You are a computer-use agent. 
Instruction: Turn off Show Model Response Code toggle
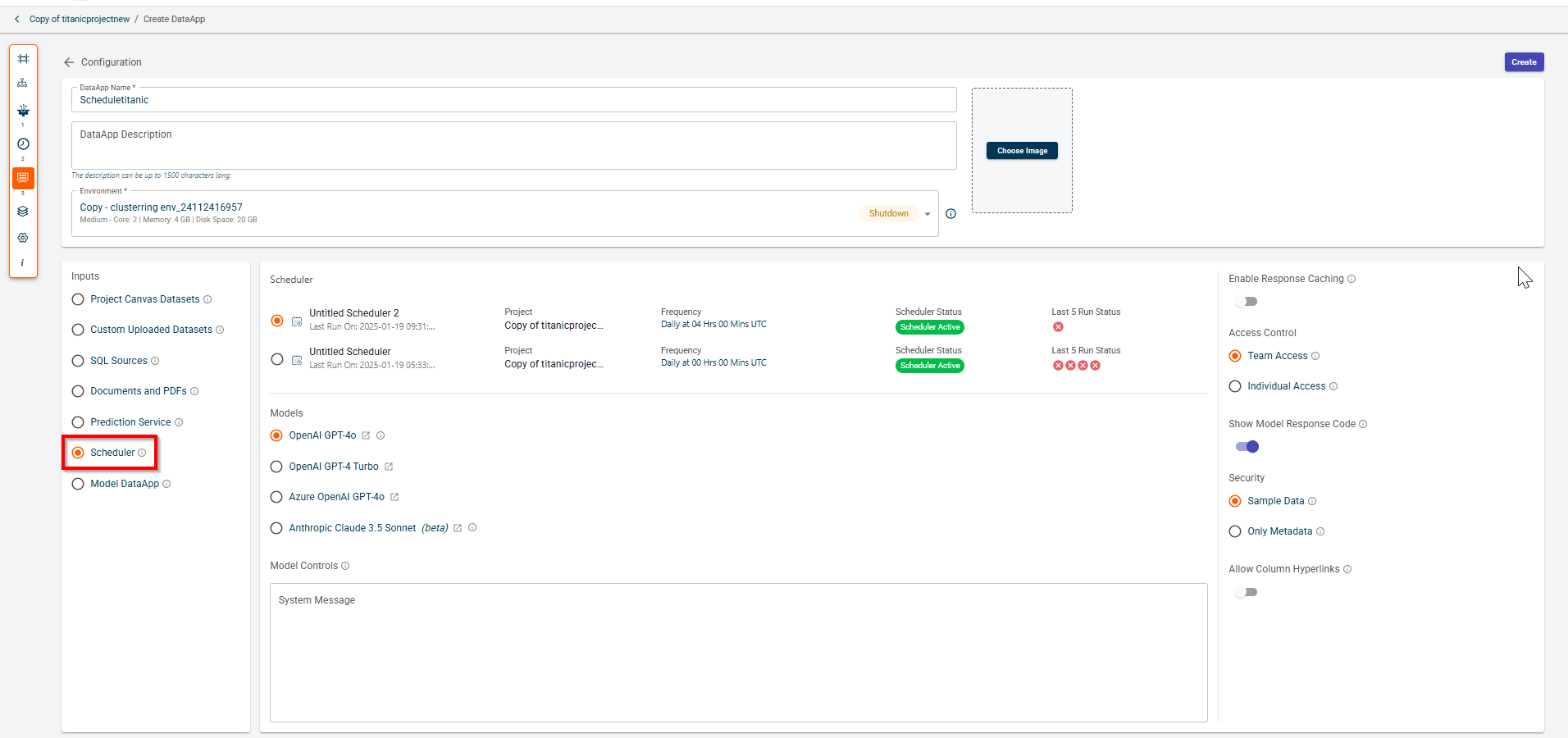[1247, 447]
